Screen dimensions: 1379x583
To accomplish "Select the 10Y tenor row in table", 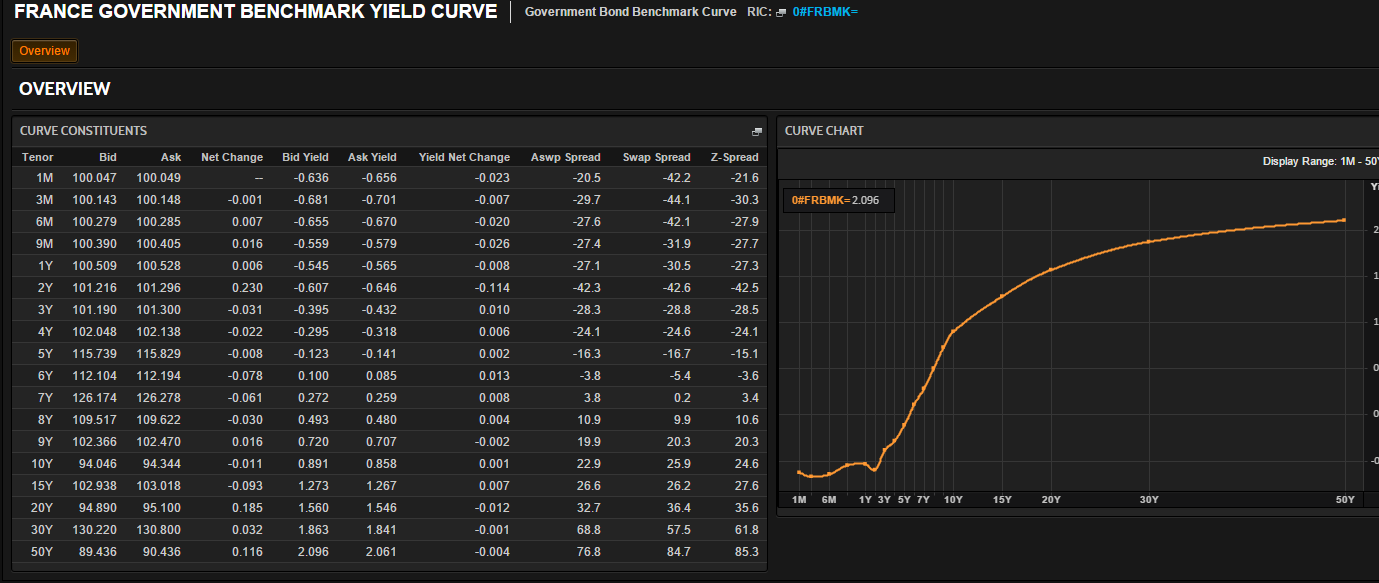I will point(390,464).
